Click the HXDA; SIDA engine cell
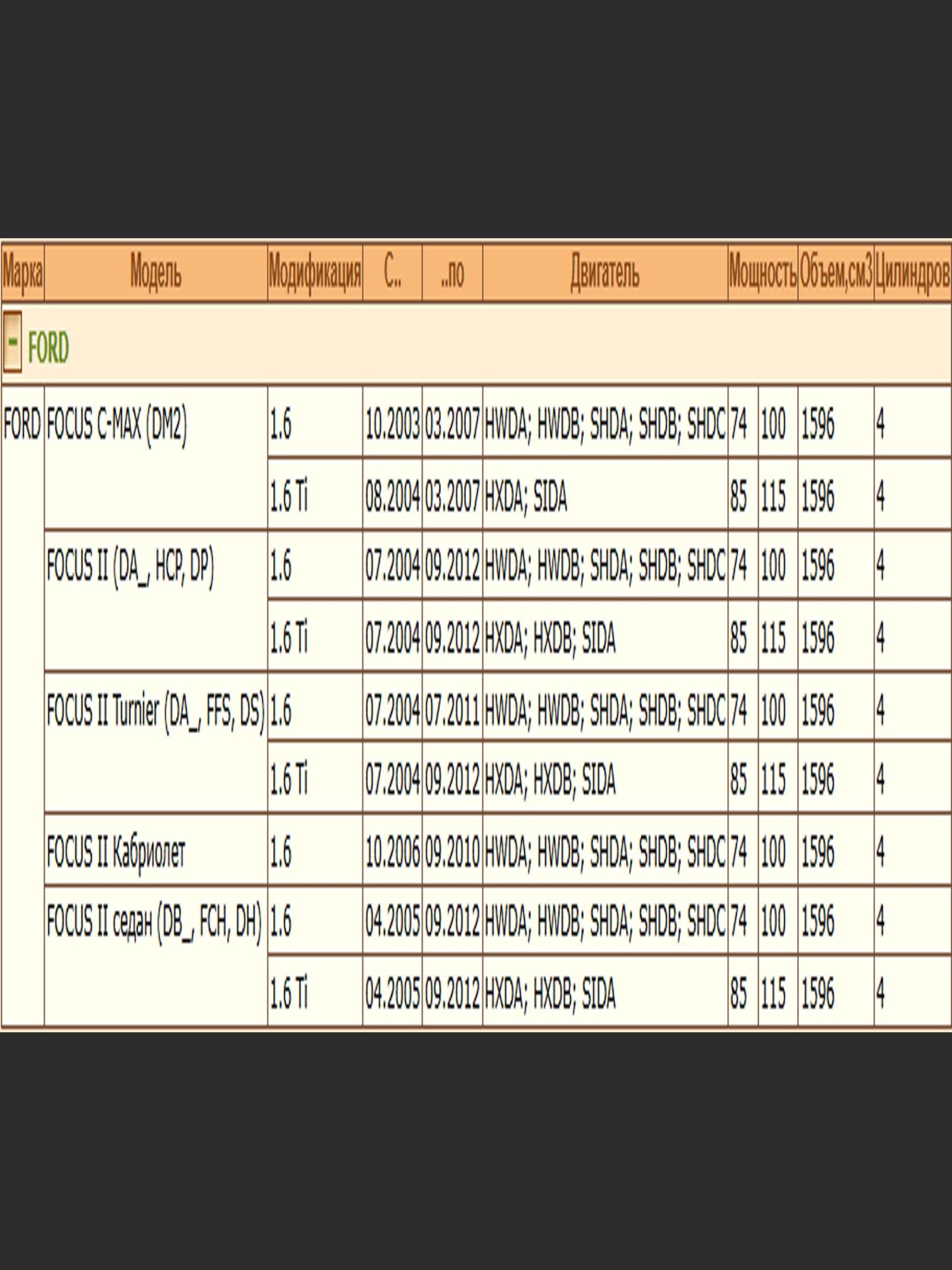This screenshot has height=1270, width=952. (526, 497)
